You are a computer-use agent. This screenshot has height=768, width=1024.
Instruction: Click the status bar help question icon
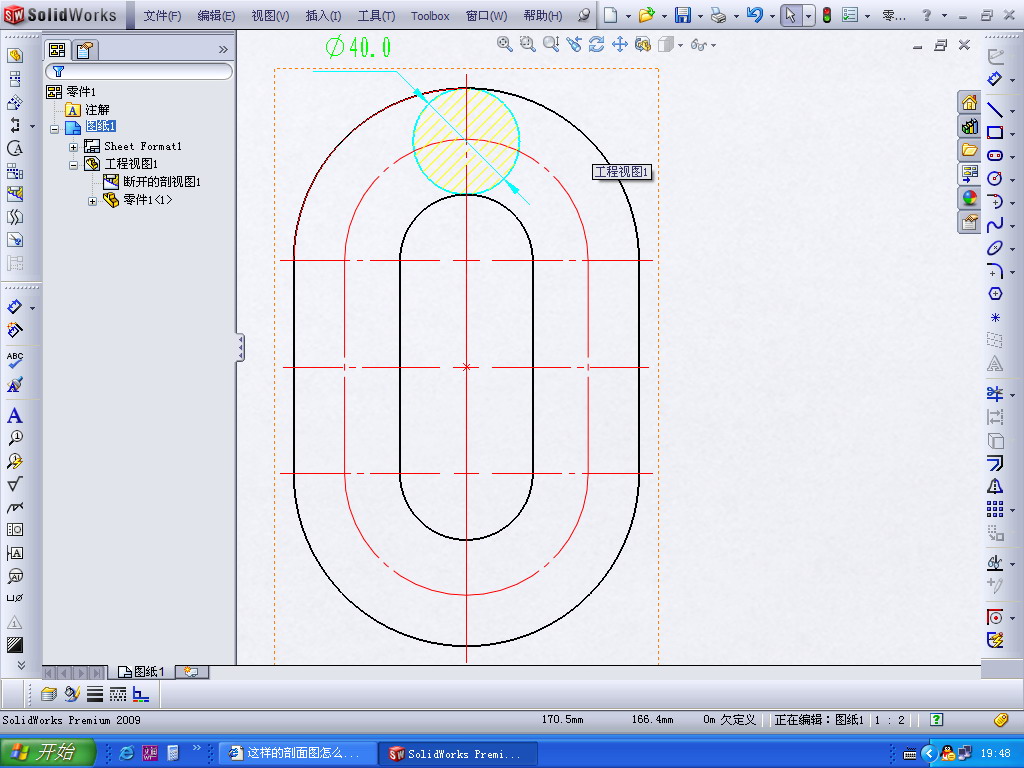pos(936,720)
